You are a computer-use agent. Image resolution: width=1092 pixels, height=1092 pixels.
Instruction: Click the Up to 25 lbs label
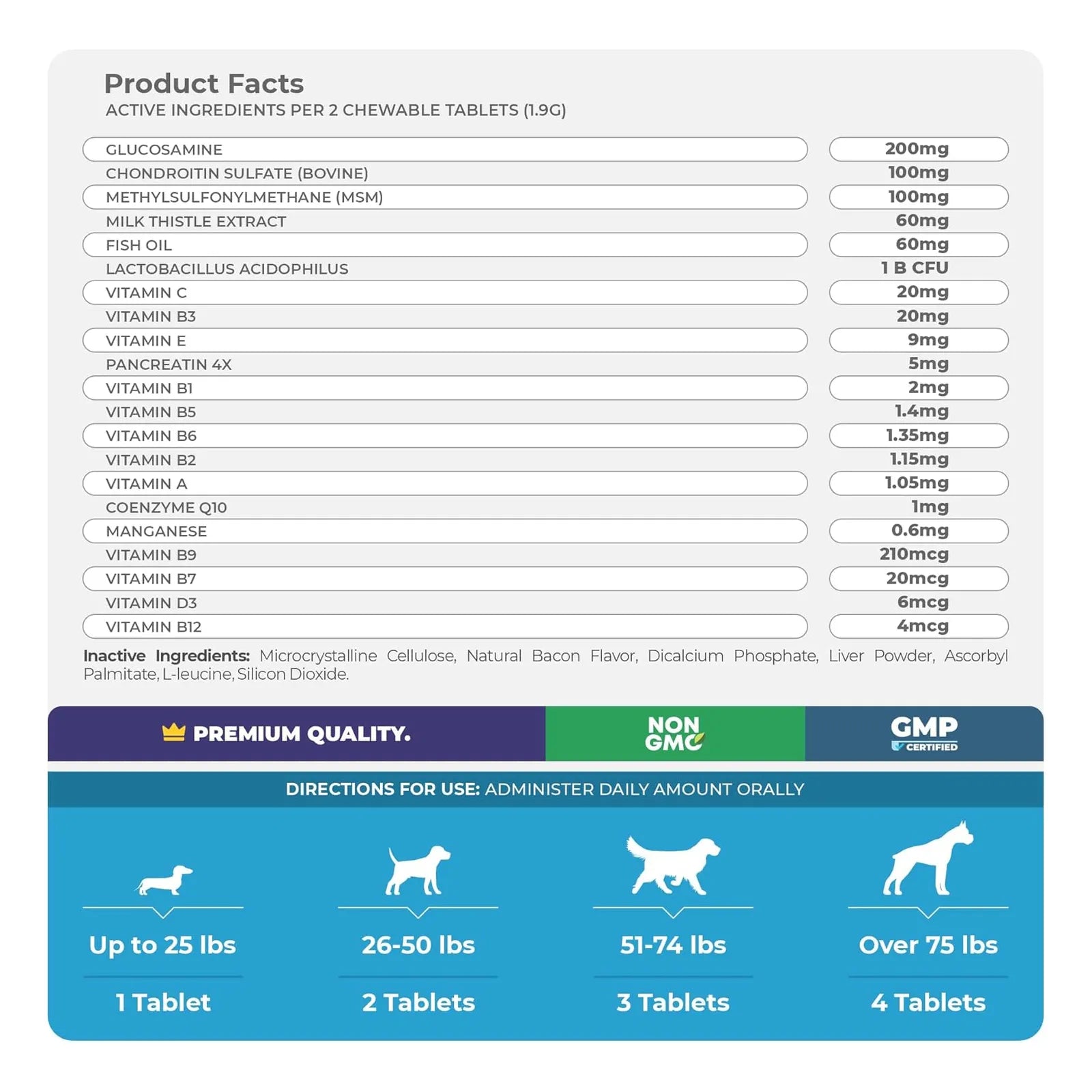(x=162, y=945)
